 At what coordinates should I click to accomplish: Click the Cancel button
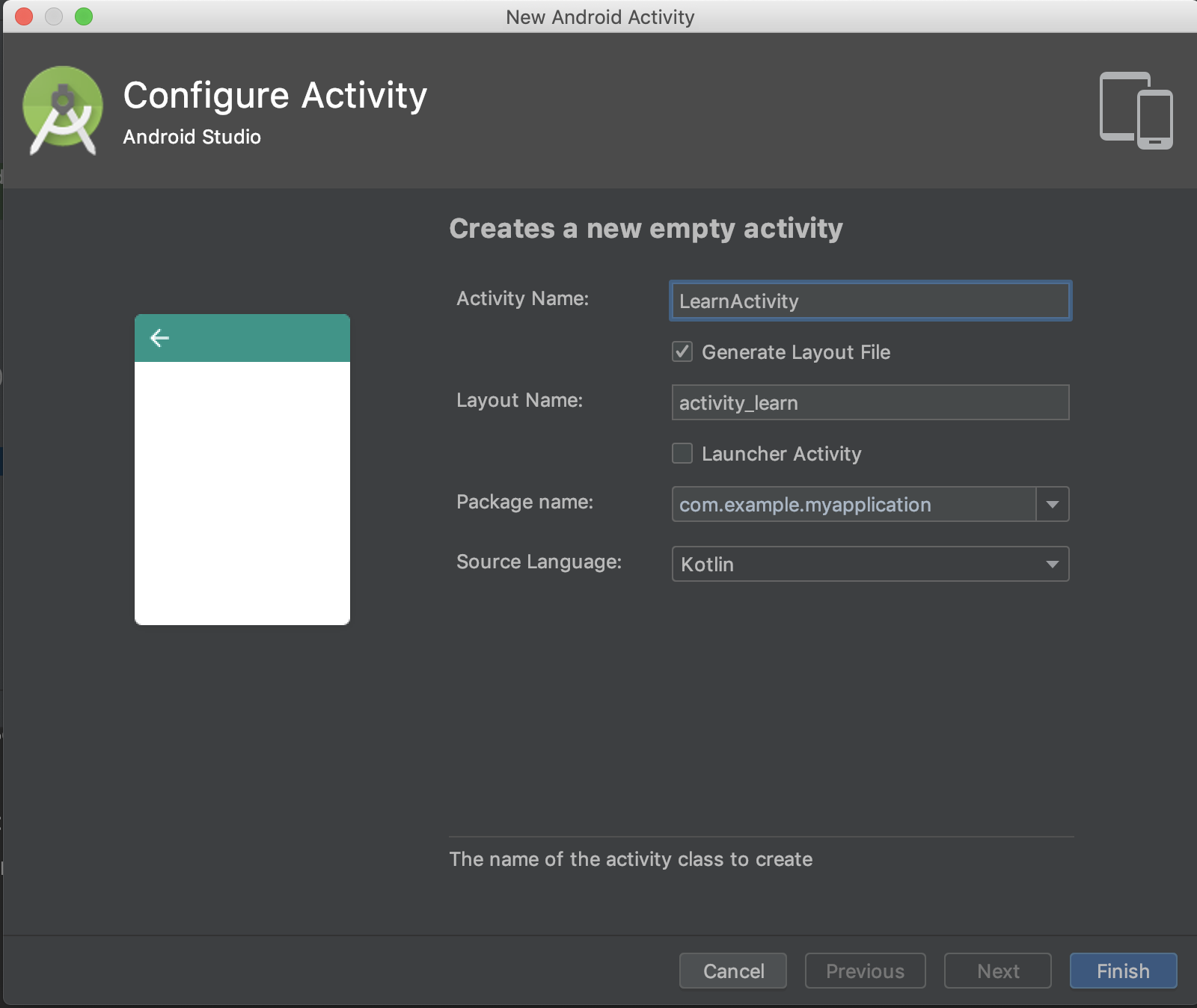pyautogui.click(x=733, y=971)
